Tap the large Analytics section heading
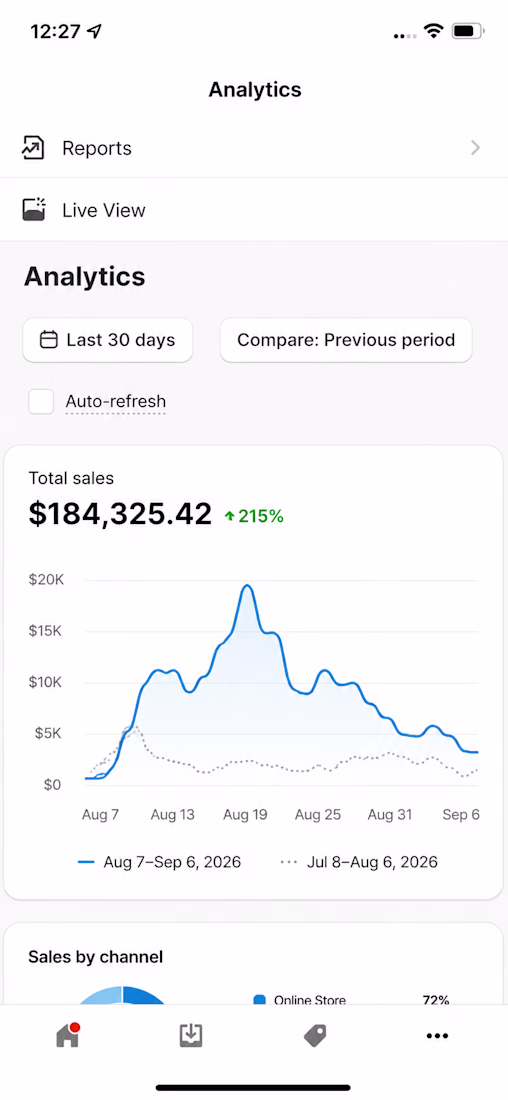508x1100 pixels. [x=85, y=276]
